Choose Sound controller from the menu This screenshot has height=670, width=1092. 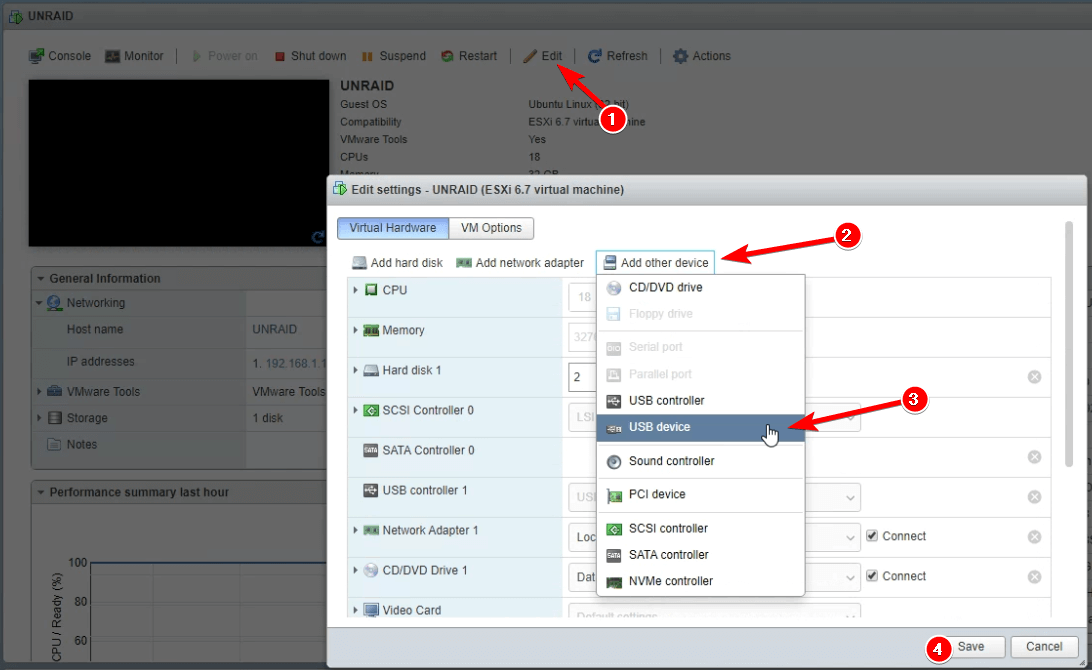tap(701, 461)
